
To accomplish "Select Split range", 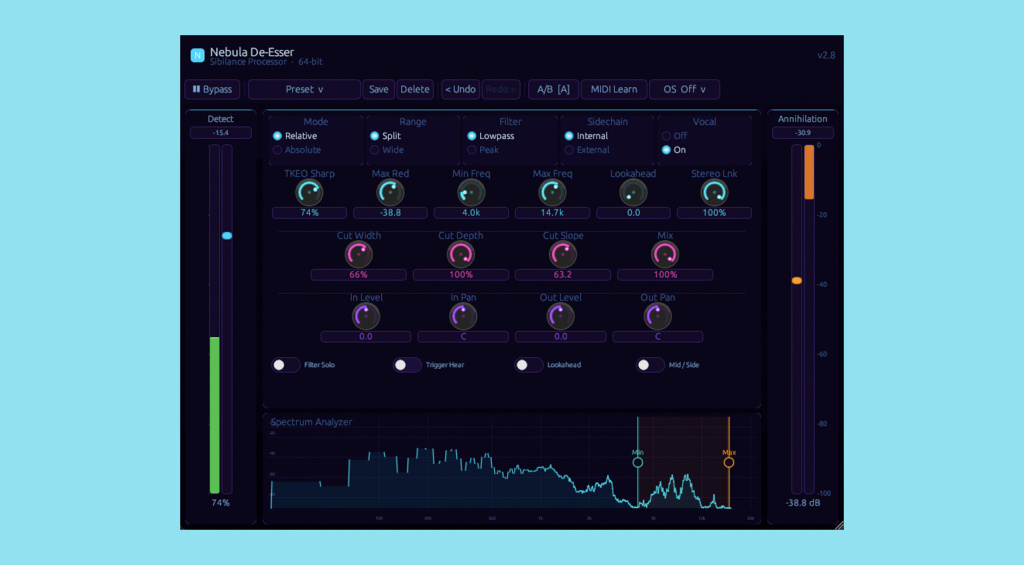I will click(385, 136).
